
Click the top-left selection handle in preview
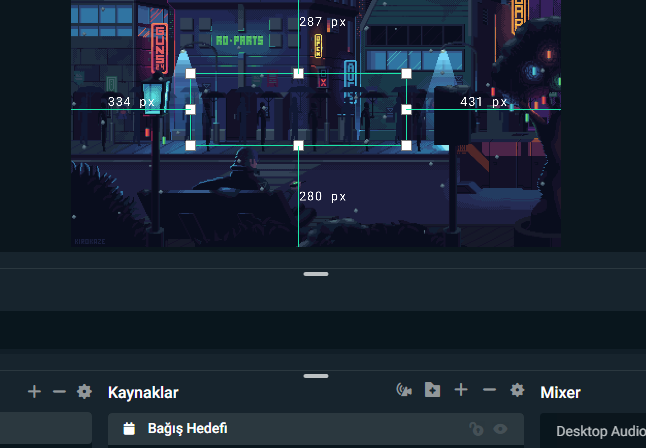(190, 74)
